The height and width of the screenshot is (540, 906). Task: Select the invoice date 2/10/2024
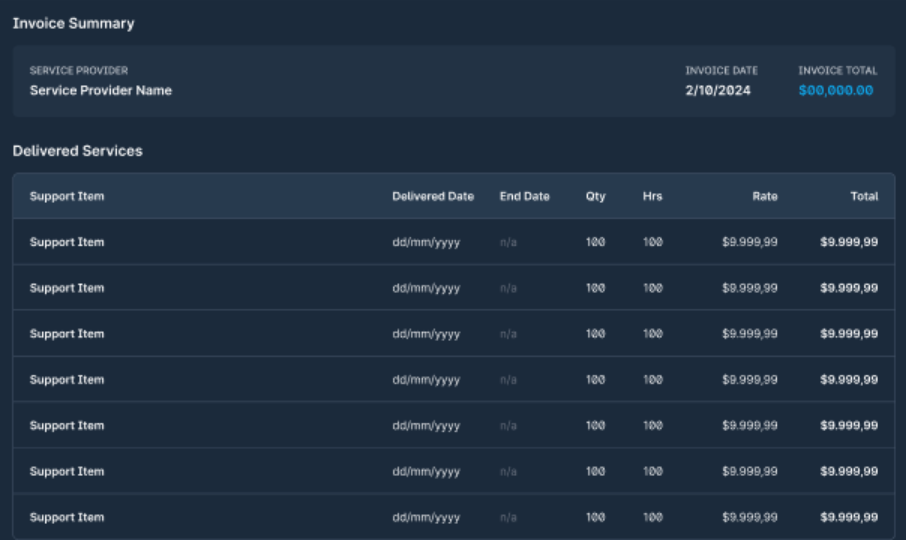(x=717, y=90)
